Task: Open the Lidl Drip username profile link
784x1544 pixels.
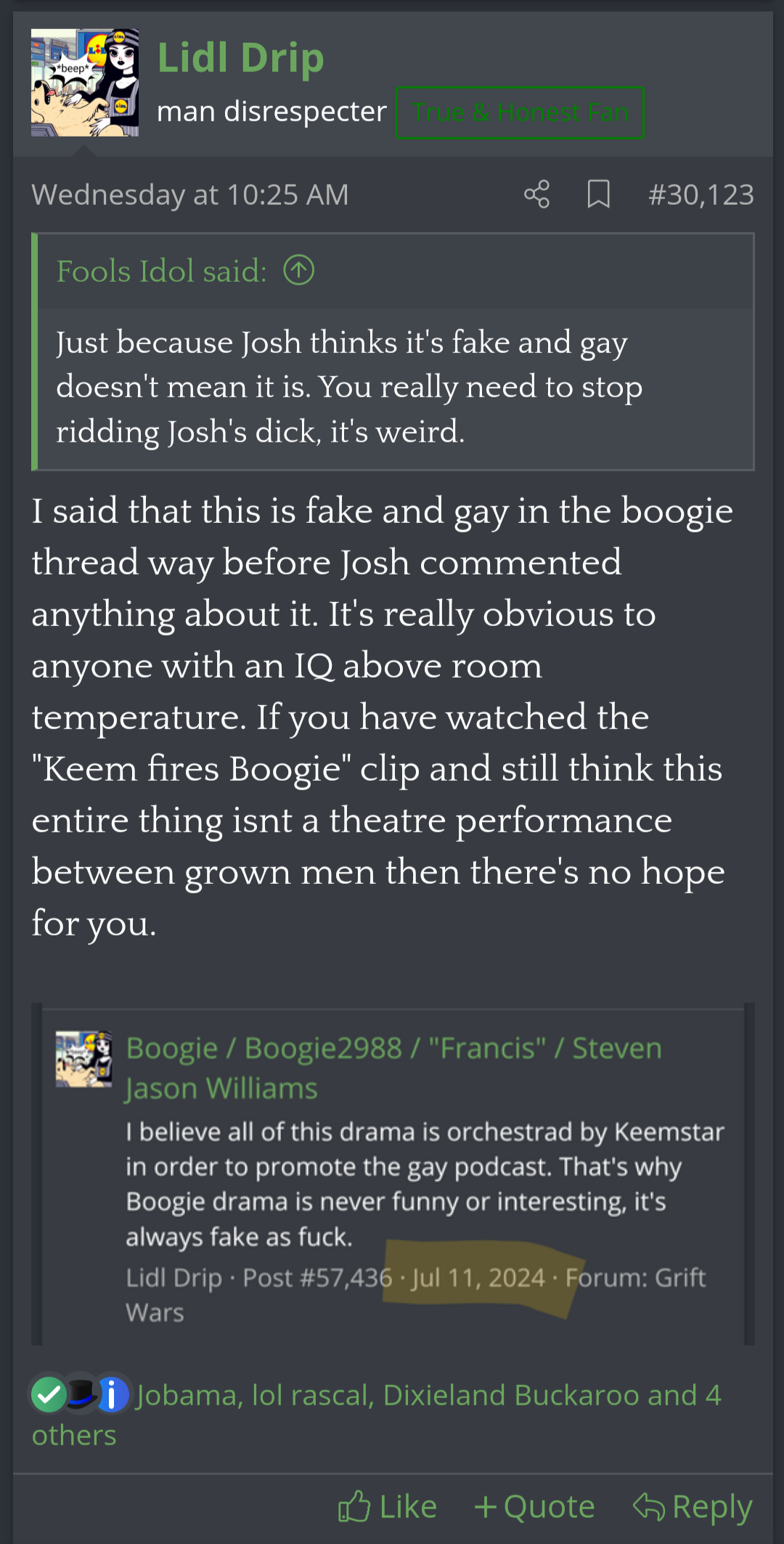Action: [240, 57]
